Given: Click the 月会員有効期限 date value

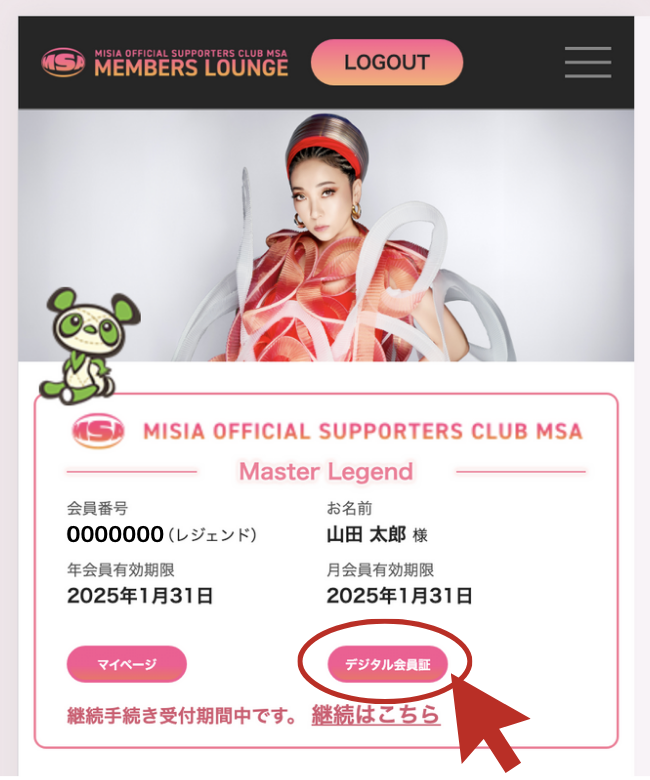Looking at the screenshot, I should (399, 595).
